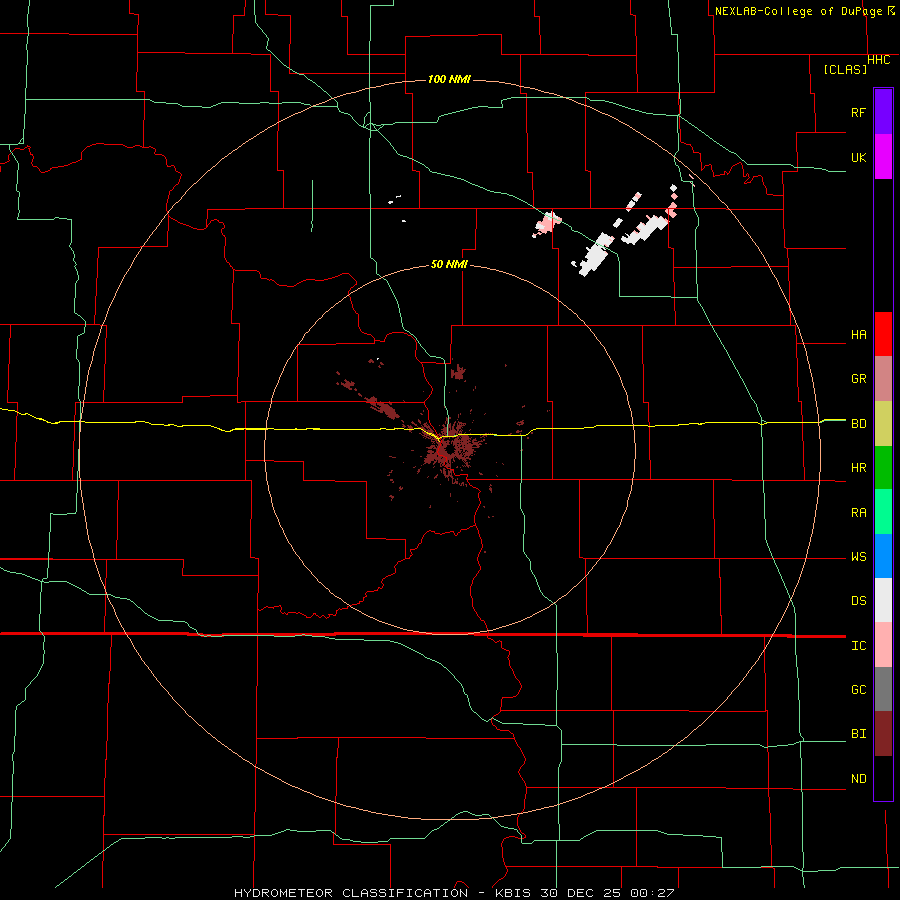This screenshot has width=900, height=900.
Task: Click the UK magenta legend swatch
Action: click(883, 156)
